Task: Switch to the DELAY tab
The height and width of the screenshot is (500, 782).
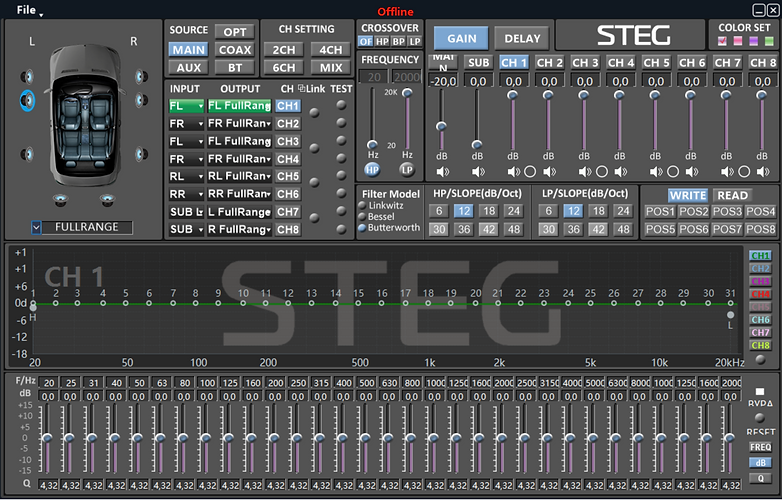Action: (522, 38)
